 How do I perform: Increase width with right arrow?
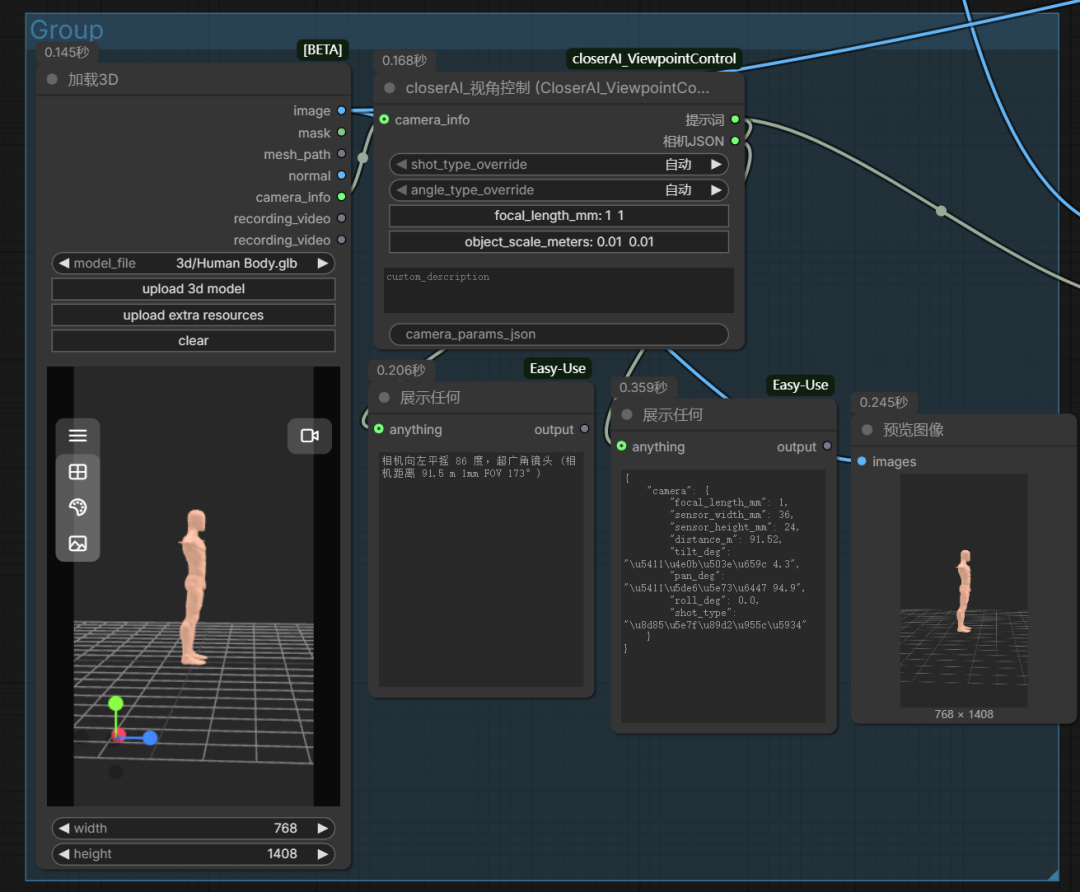click(322, 828)
